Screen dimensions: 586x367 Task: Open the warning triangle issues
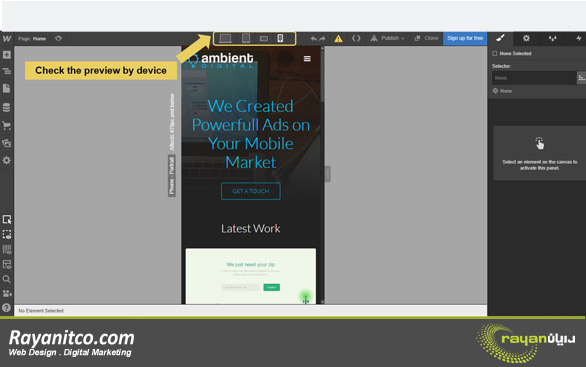click(339, 38)
